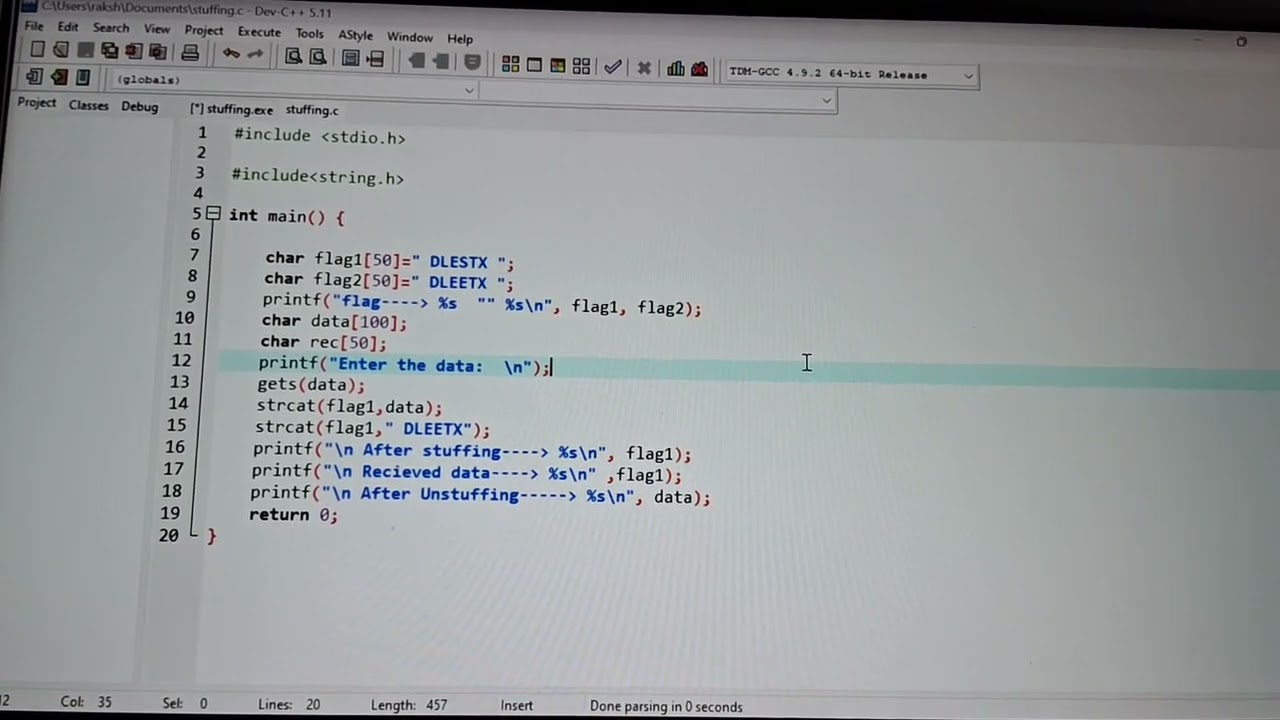Viewport: 1280px width, 720px height.
Task: Open the Search menu
Action: [x=111, y=28]
